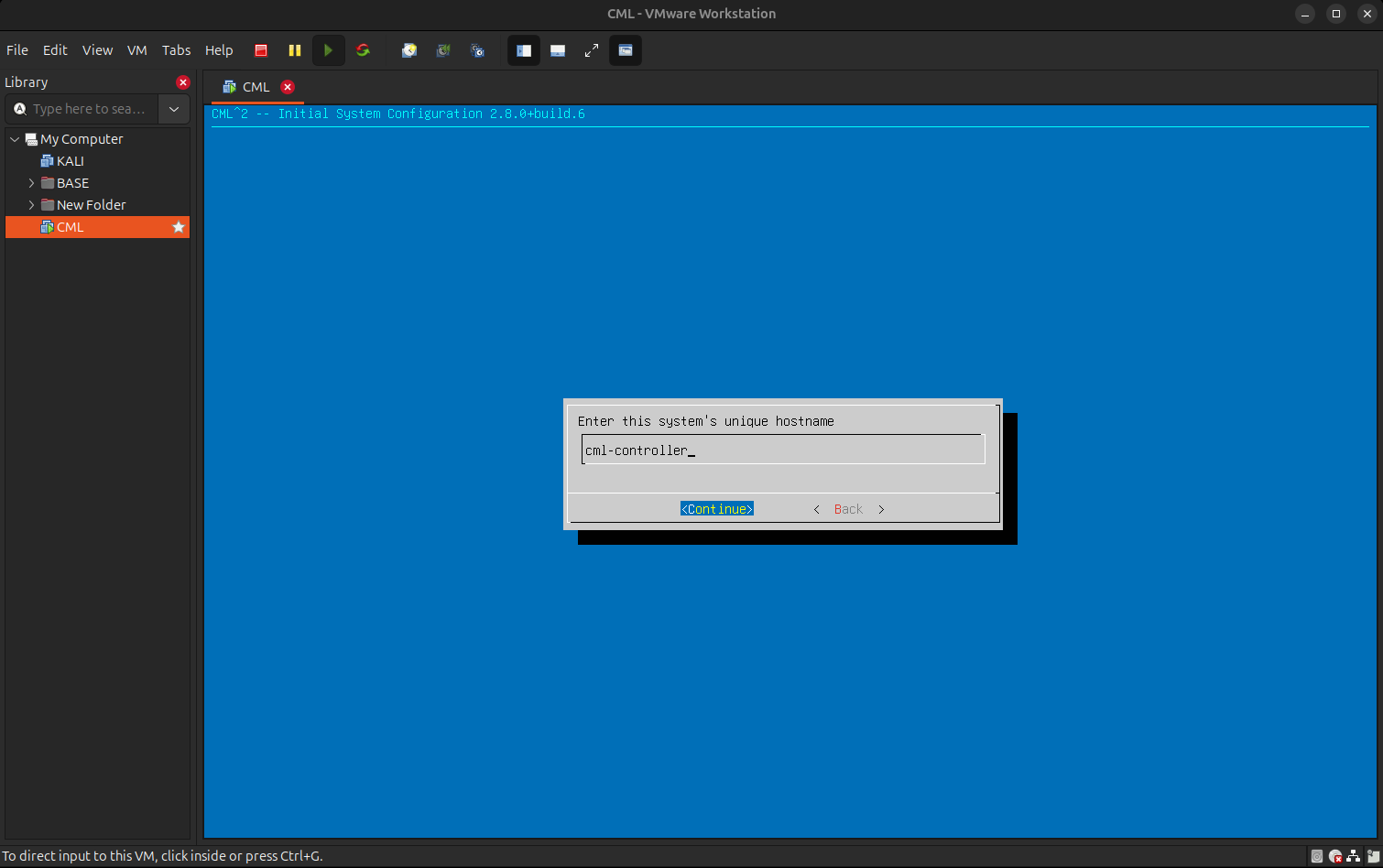Collapse the My Computer tree node
This screenshot has width=1383, height=868.
coord(15,139)
